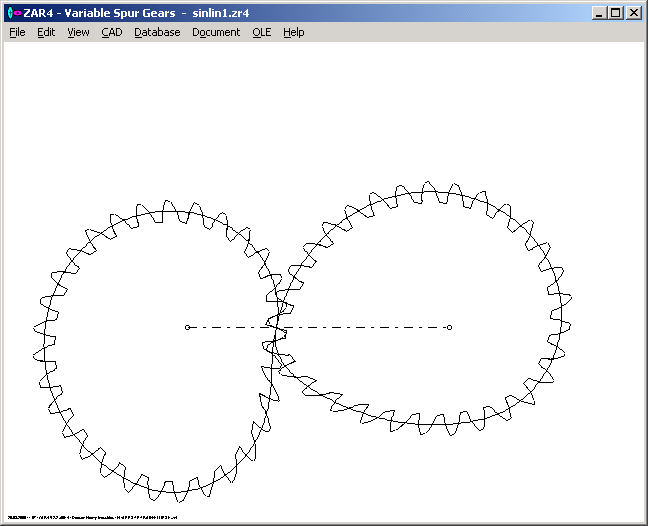Screen dimensions: 648x526
Task: Open the OLE menu
Action: pos(261,32)
